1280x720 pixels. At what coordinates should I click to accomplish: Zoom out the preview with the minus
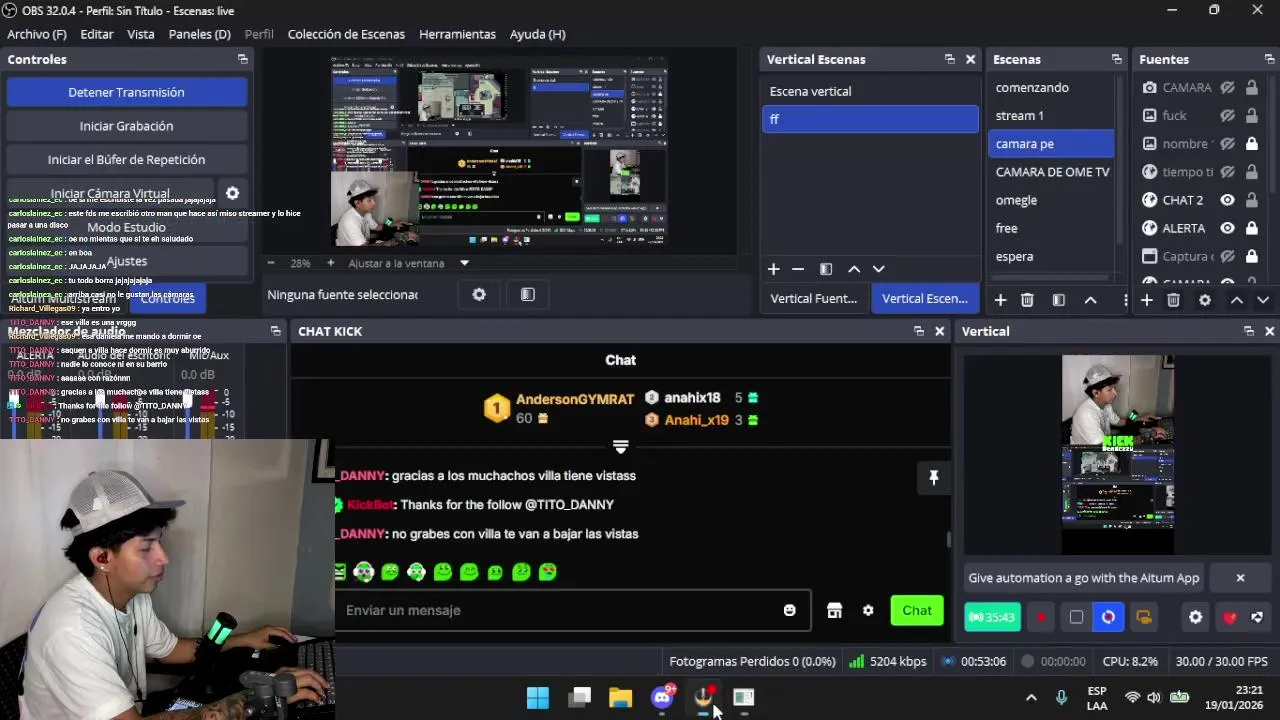[271, 263]
